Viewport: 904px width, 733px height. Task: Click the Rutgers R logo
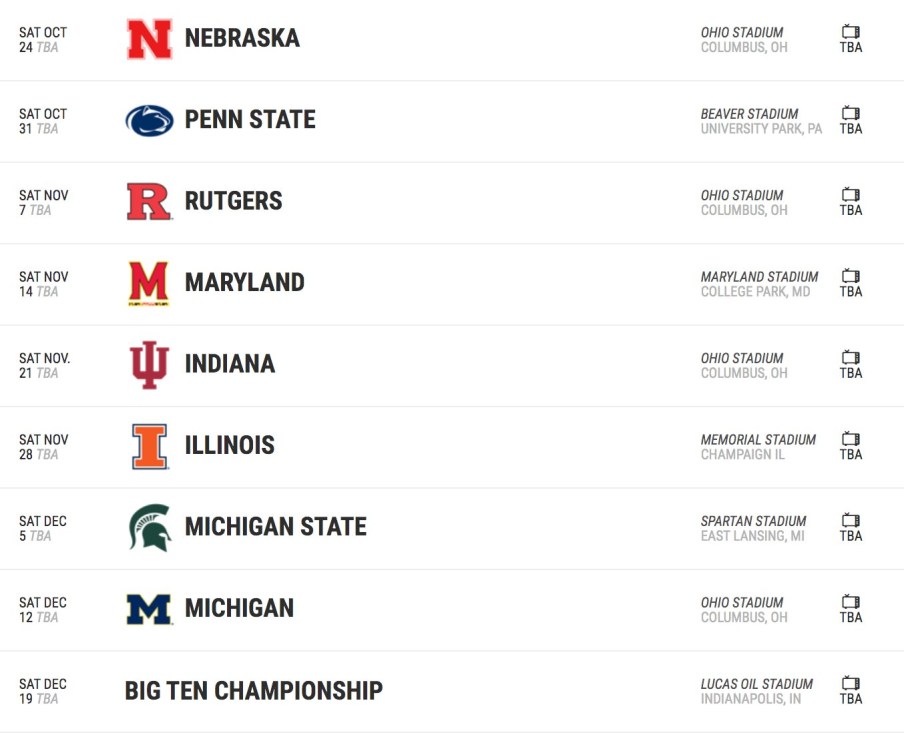[149, 201]
